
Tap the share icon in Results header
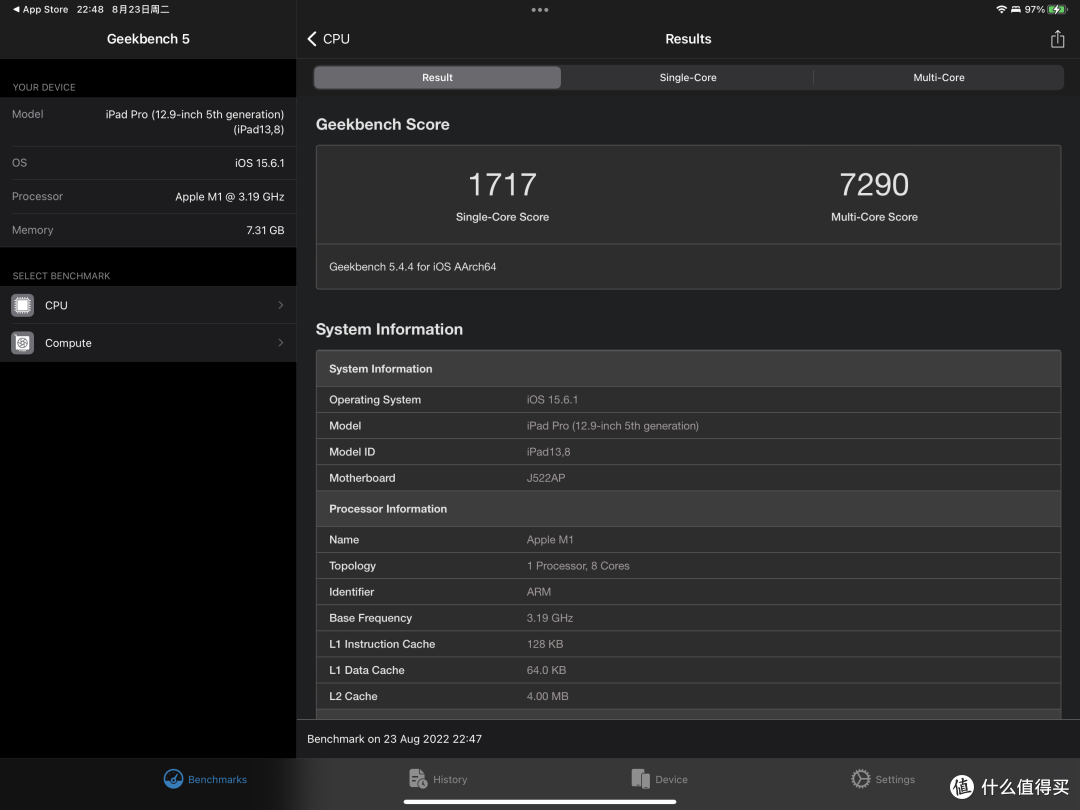point(1057,39)
